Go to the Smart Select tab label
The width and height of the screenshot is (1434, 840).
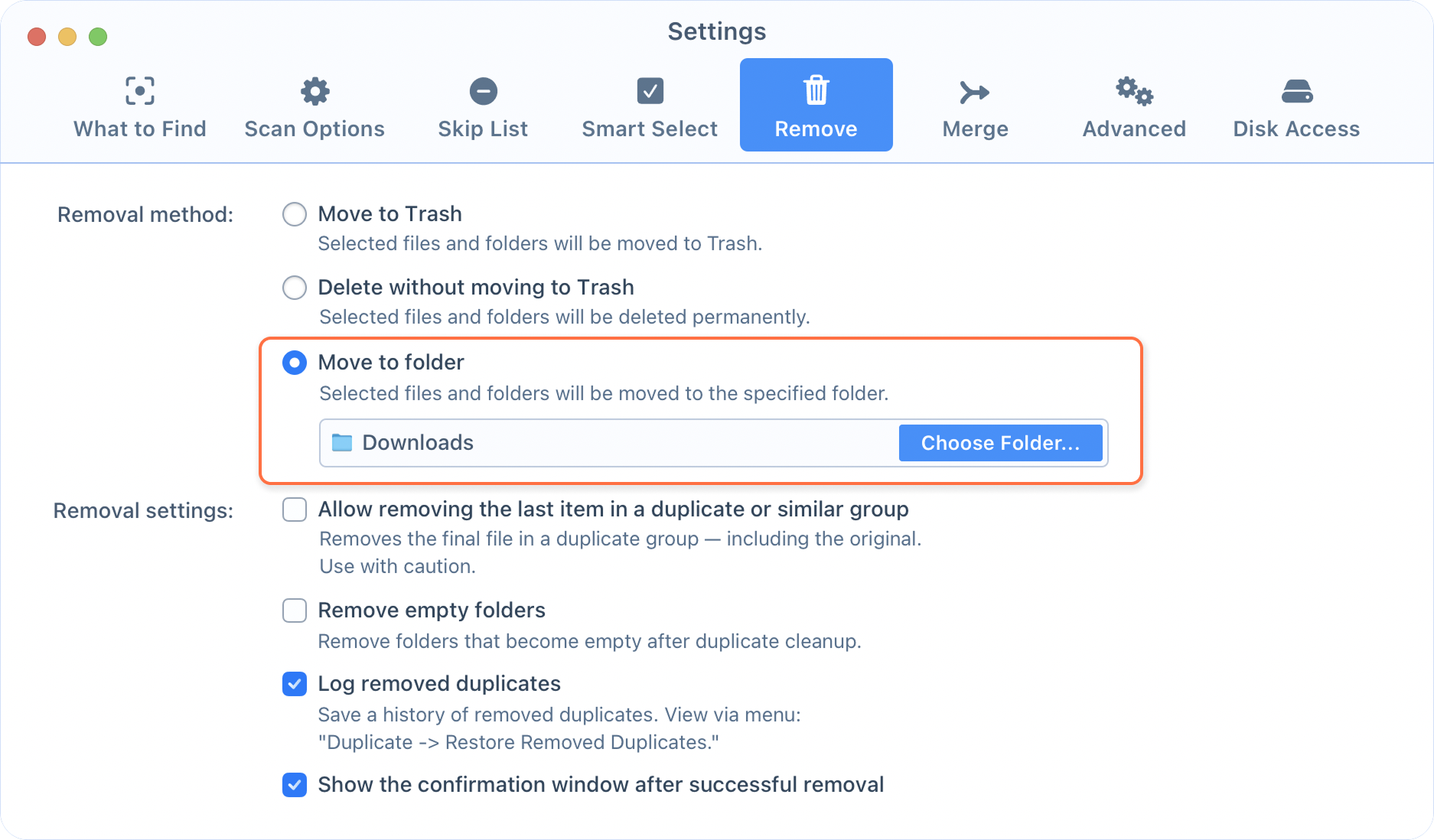pyautogui.click(x=650, y=129)
